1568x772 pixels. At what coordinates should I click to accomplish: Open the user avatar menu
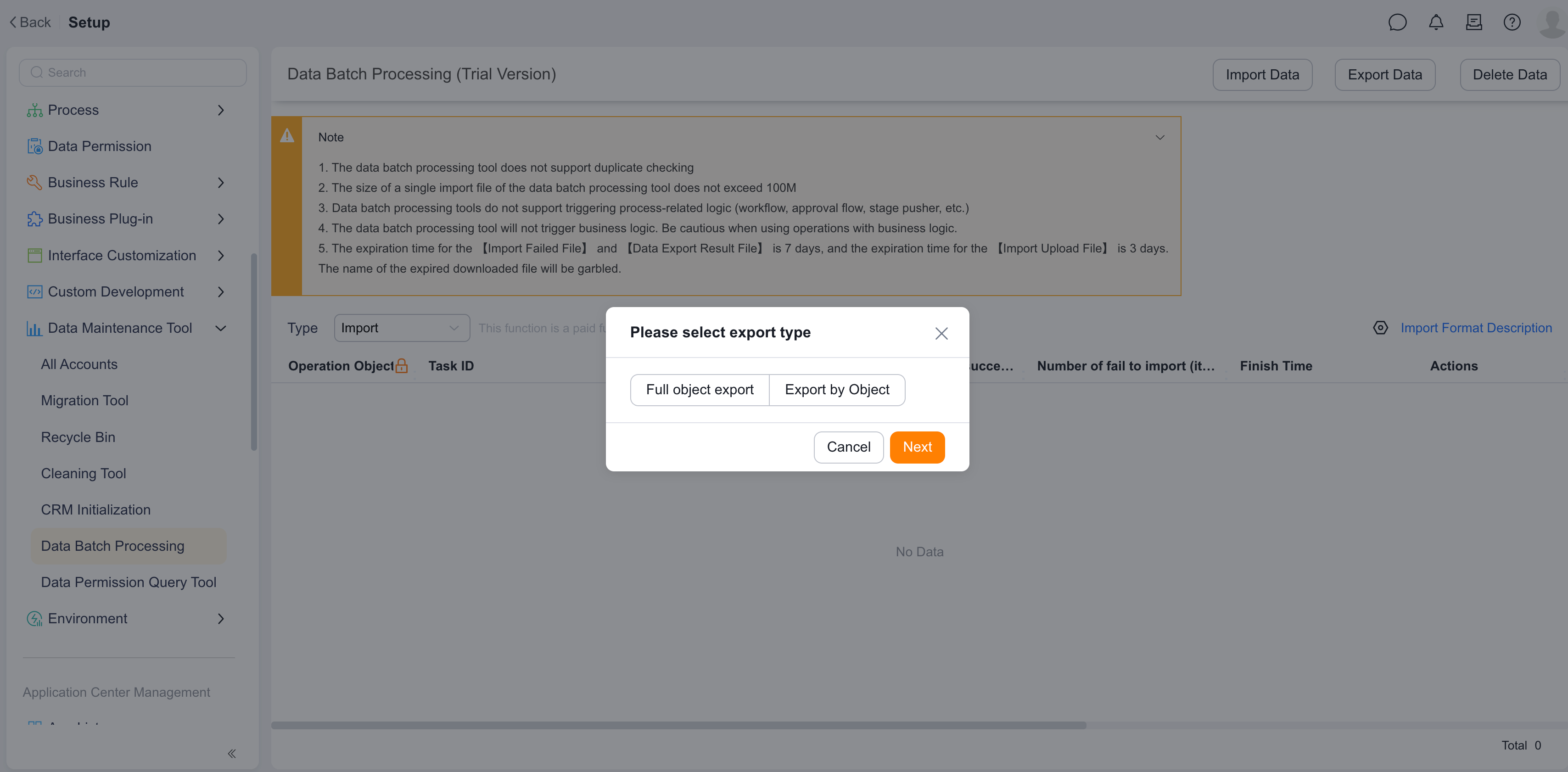[1551, 23]
